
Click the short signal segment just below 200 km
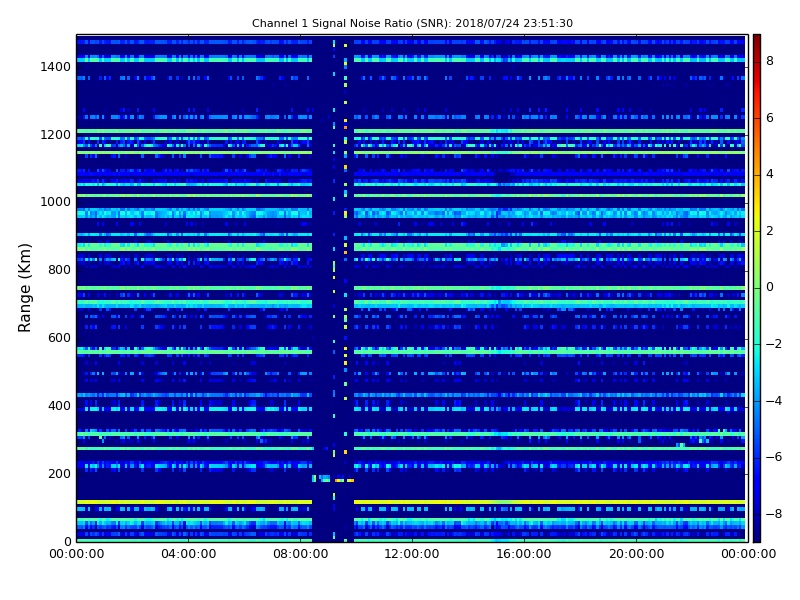point(333,479)
